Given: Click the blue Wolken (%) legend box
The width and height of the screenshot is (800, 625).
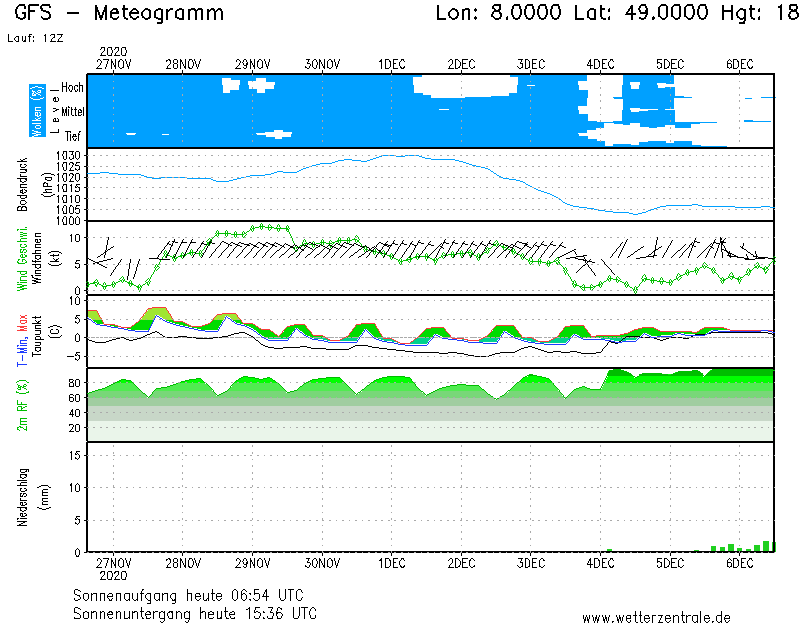Looking at the screenshot, I should 35,112.
